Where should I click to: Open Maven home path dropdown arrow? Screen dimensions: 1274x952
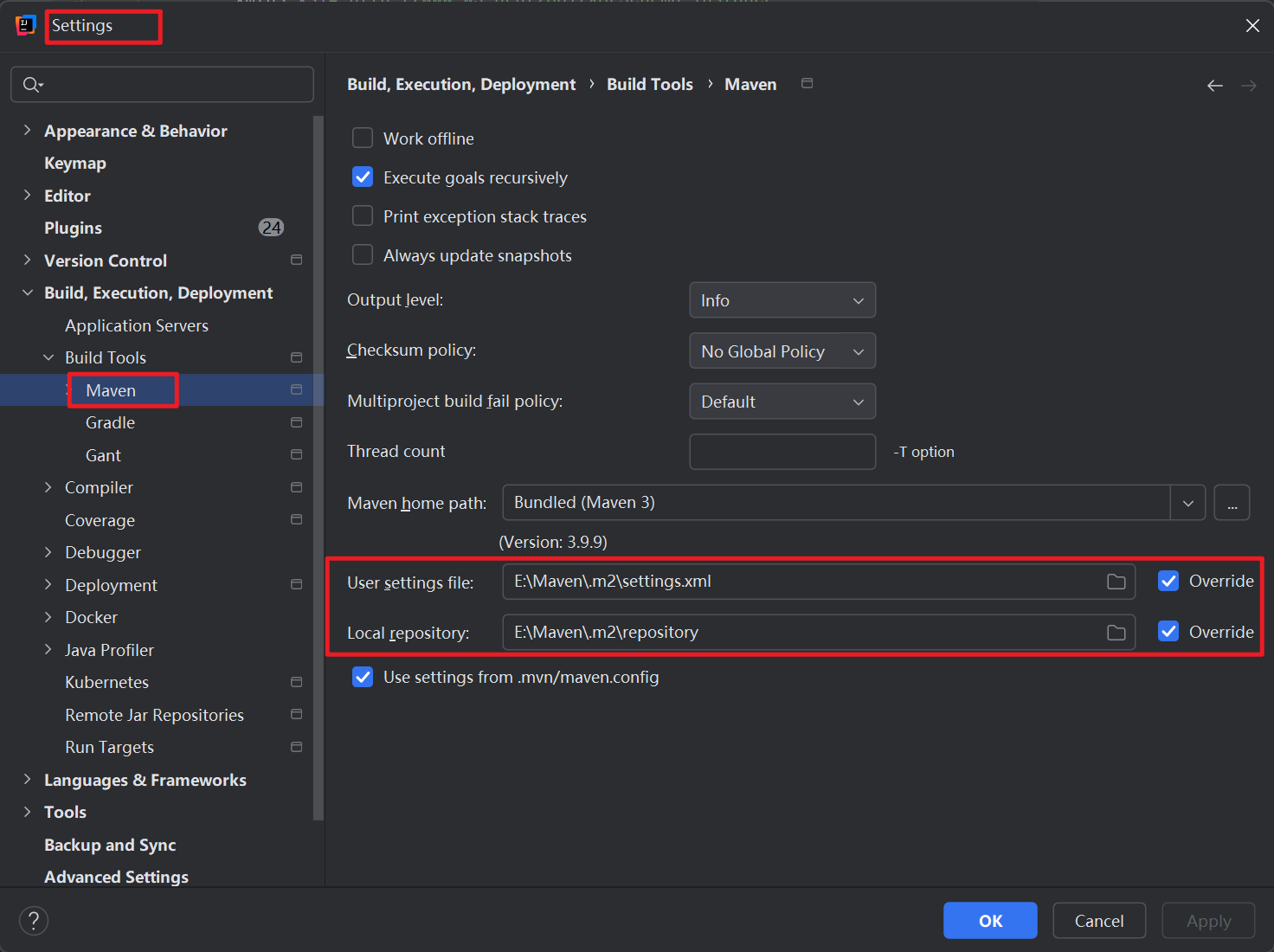point(1188,503)
